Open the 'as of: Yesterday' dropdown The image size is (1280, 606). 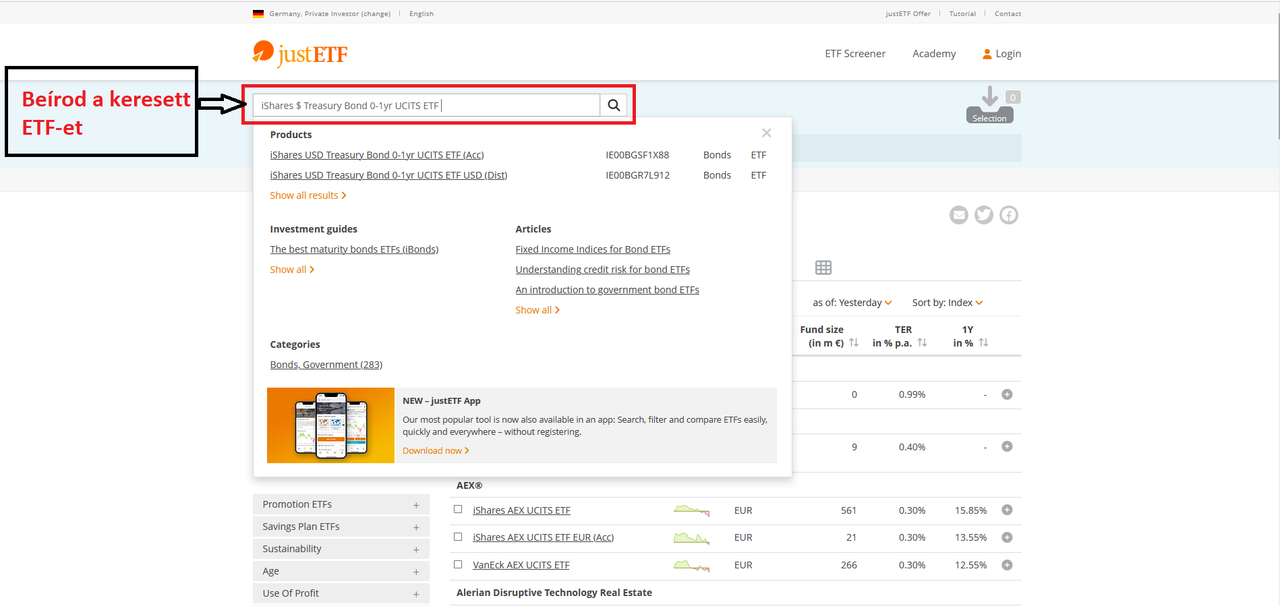(852, 302)
